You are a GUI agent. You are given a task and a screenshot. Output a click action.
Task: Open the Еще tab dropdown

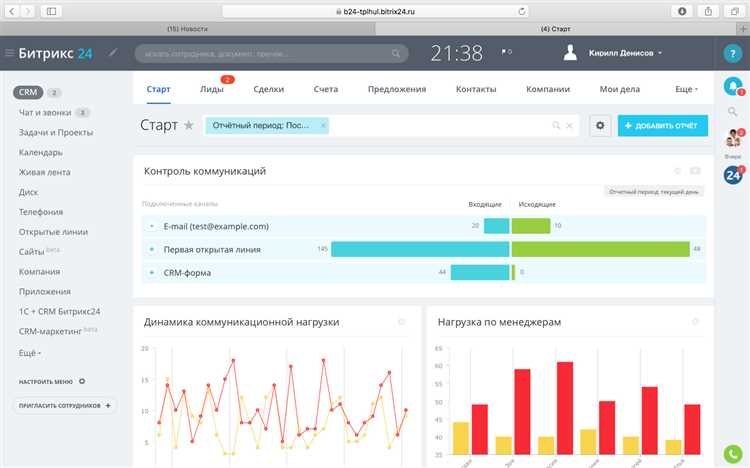point(686,89)
